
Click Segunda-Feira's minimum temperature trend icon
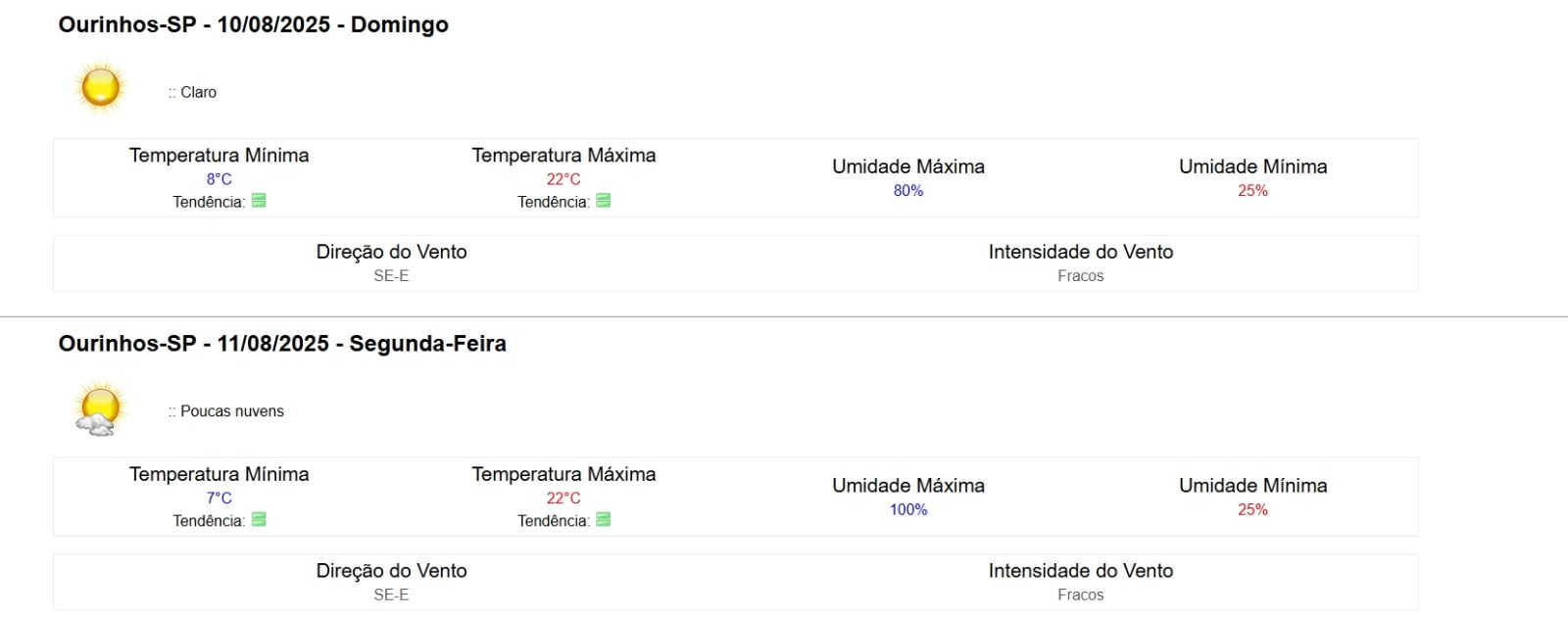tap(259, 520)
